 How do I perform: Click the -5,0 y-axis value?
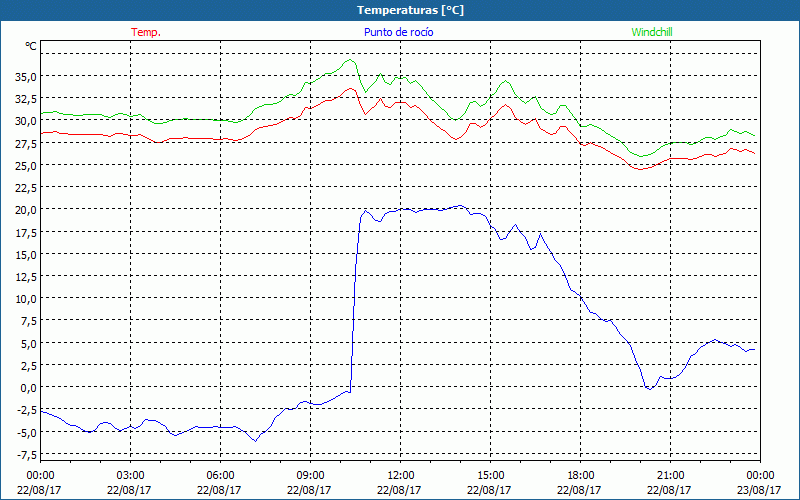27,432
